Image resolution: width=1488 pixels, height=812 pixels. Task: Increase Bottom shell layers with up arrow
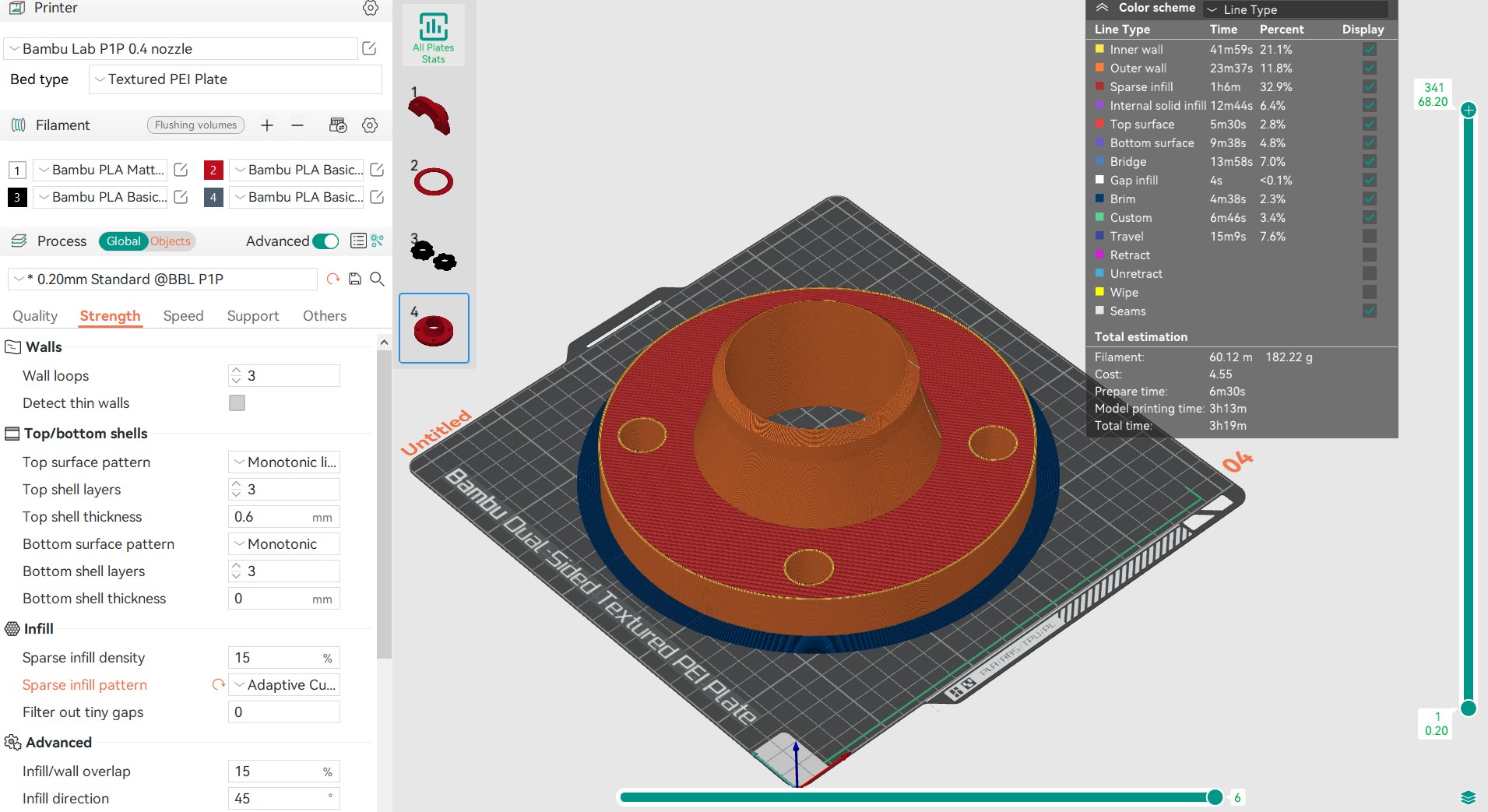point(236,566)
